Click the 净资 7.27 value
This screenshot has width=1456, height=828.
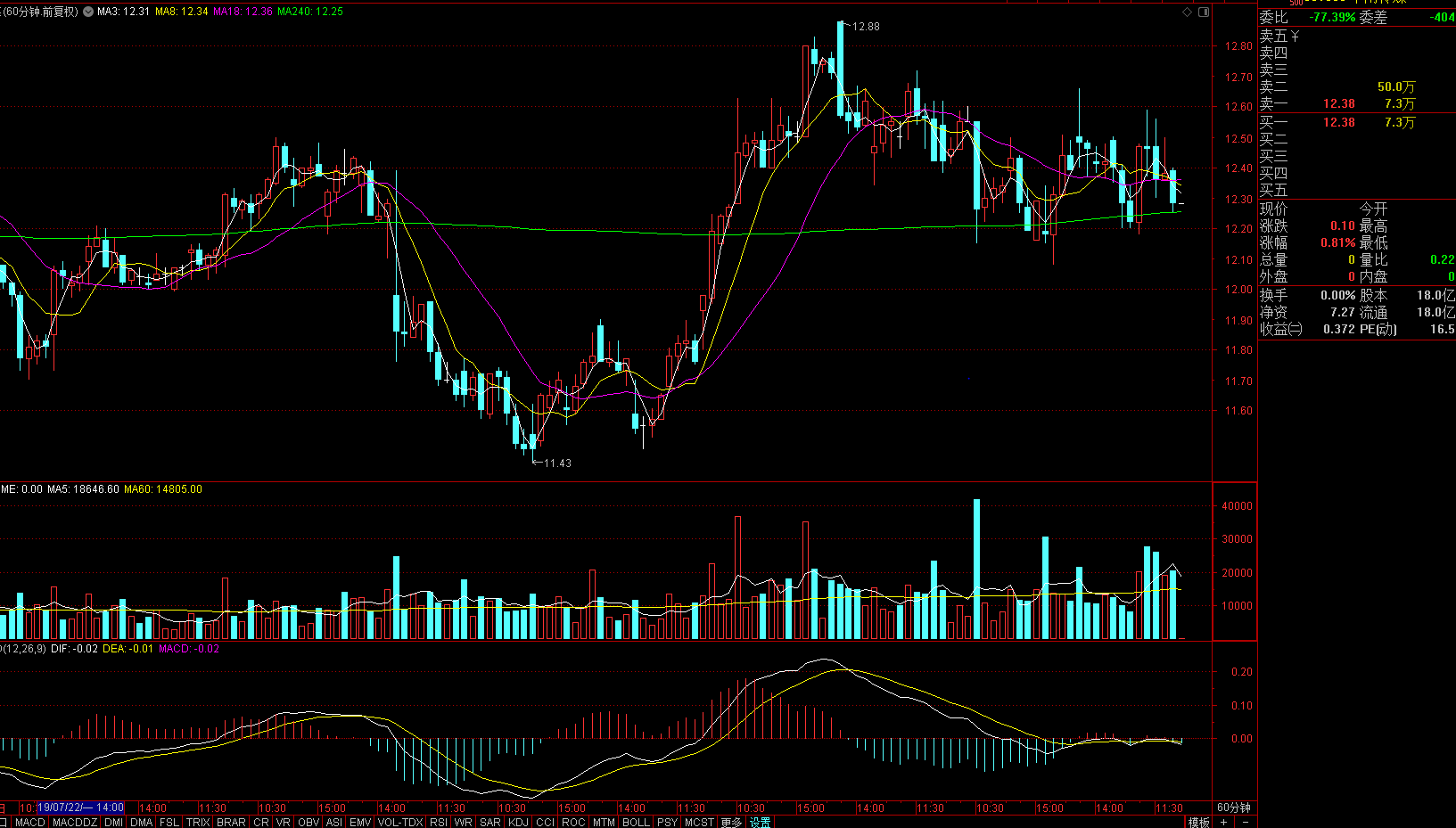click(1343, 312)
